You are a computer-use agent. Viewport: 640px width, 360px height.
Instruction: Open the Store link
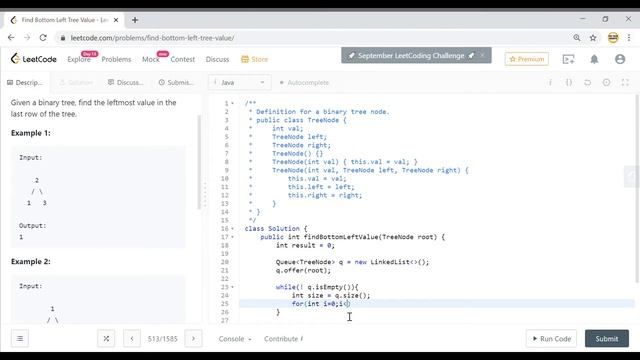point(254,59)
